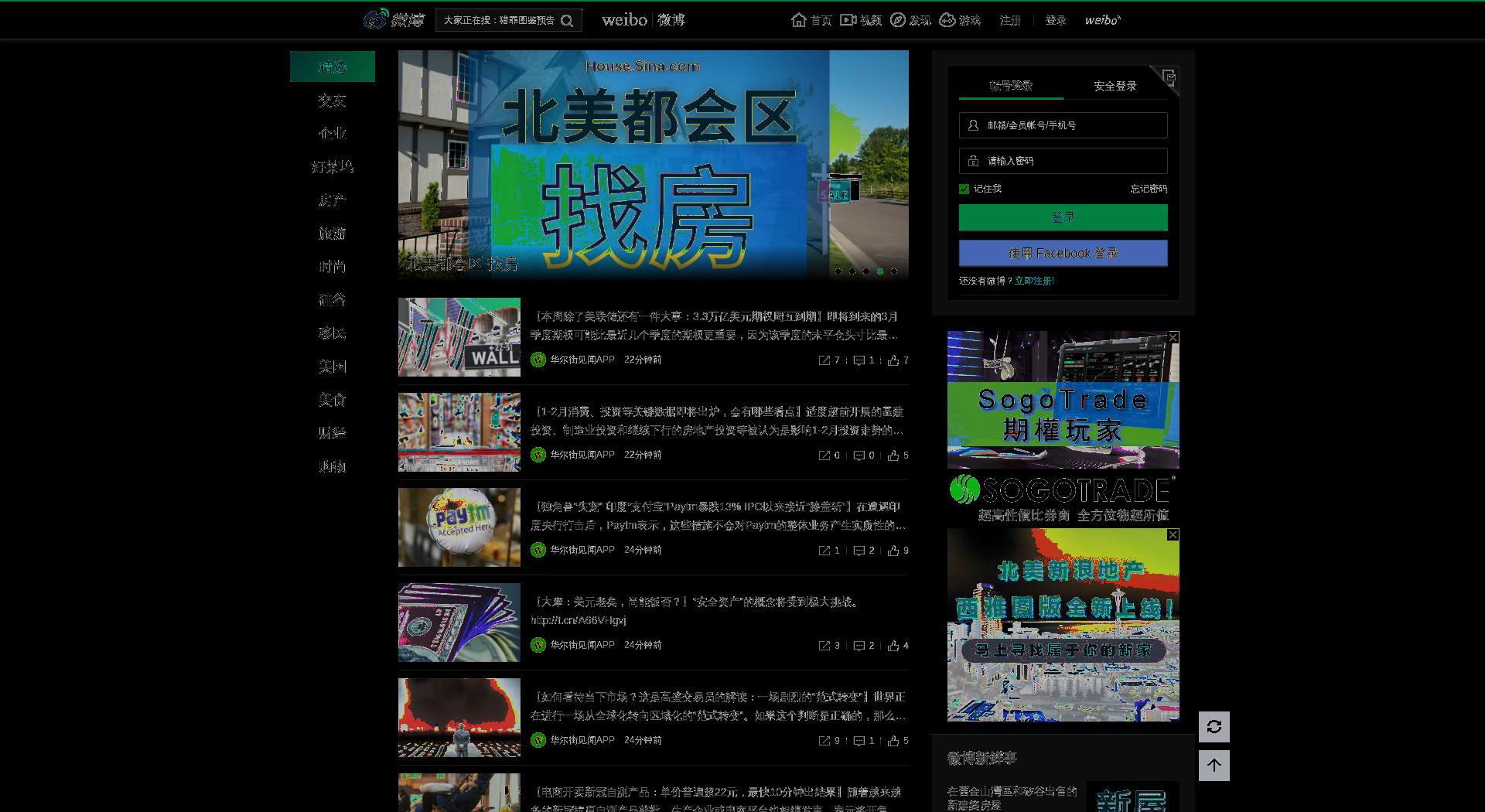This screenshot has height=812, width=1485.
Task: Focus the 邮箱/会员帐号/手机号 field
Action: (x=1063, y=125)
